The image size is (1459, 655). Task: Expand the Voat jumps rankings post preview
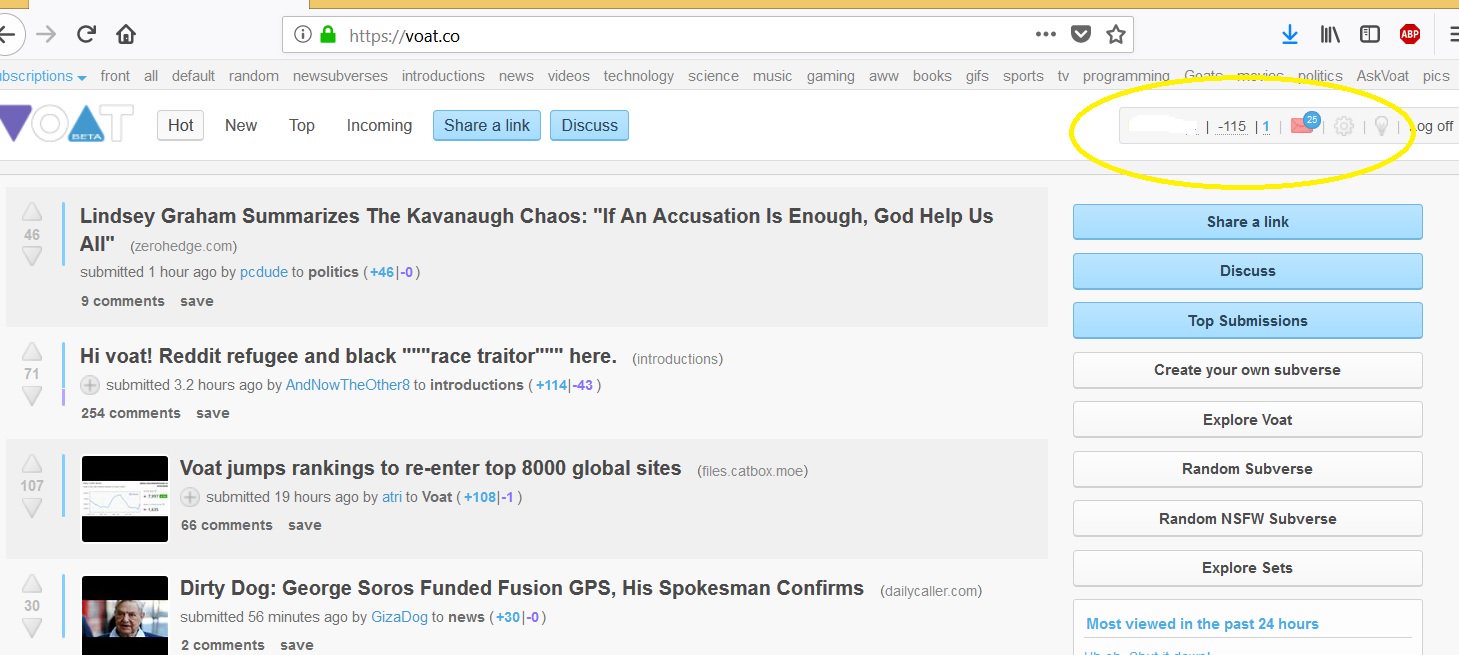pos(190,497)
